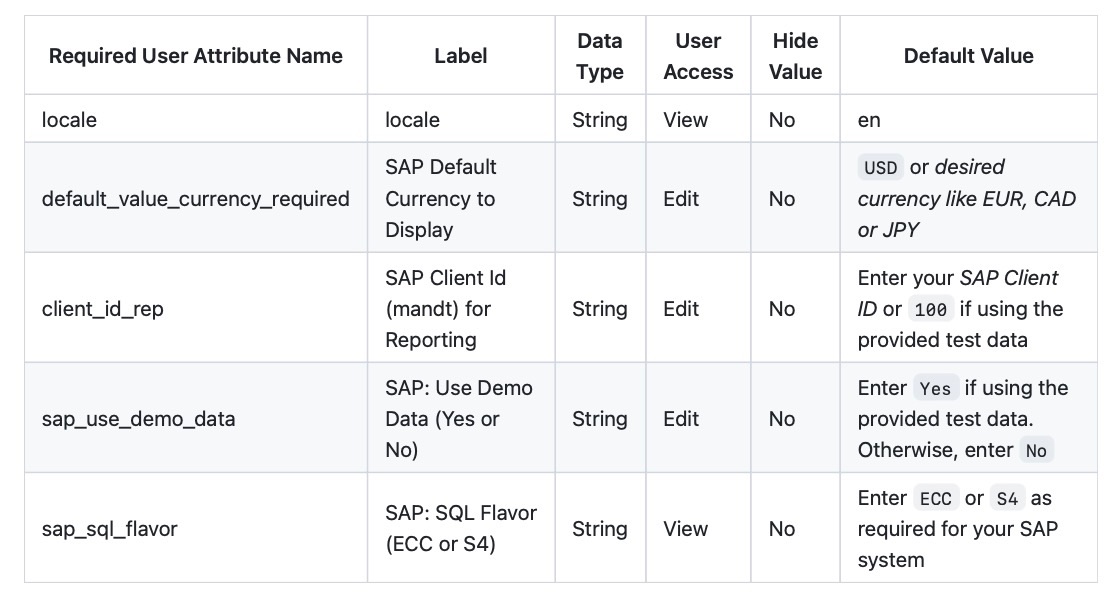Image resolution: width=1118 pixels, height=595 pixels.
Task: Click the 'Default Value' column header
Action: coord(968,56)
